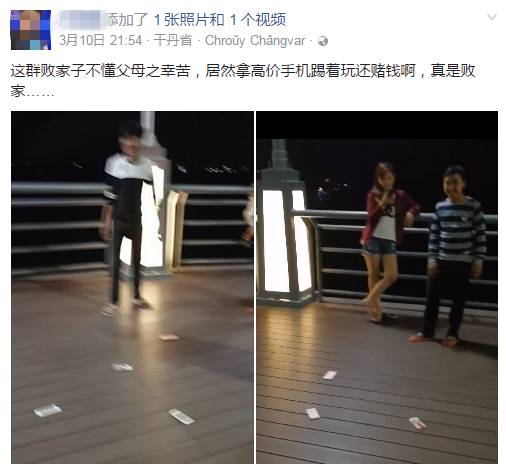Click the blurred poster name link
Image resolution: width=506 pixels, height=464 pixels.
click(81, 20)
